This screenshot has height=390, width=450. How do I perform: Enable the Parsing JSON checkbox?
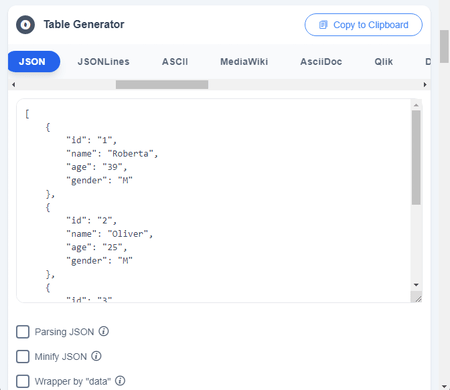[x=23, y=332]
